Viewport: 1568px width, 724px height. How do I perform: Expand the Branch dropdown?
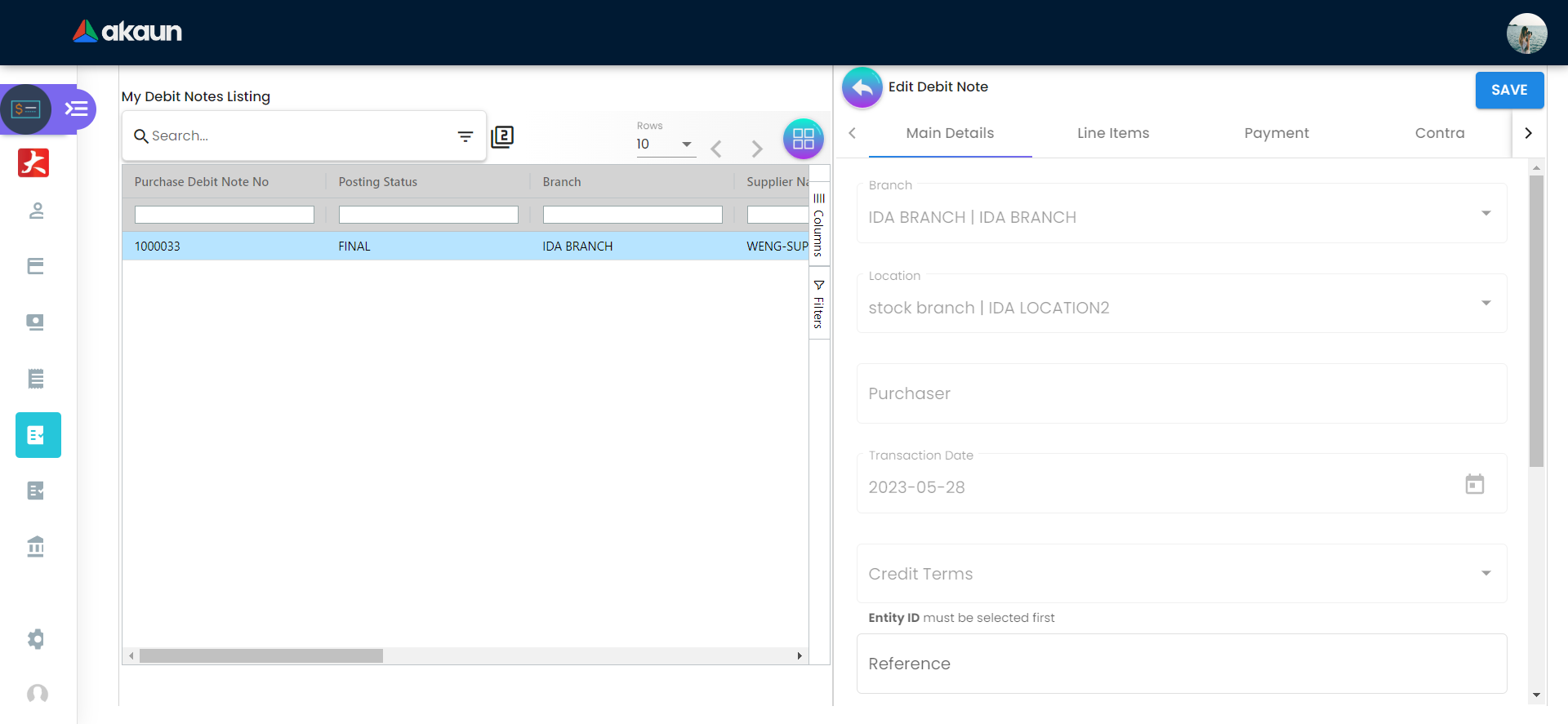(1486, 214)
